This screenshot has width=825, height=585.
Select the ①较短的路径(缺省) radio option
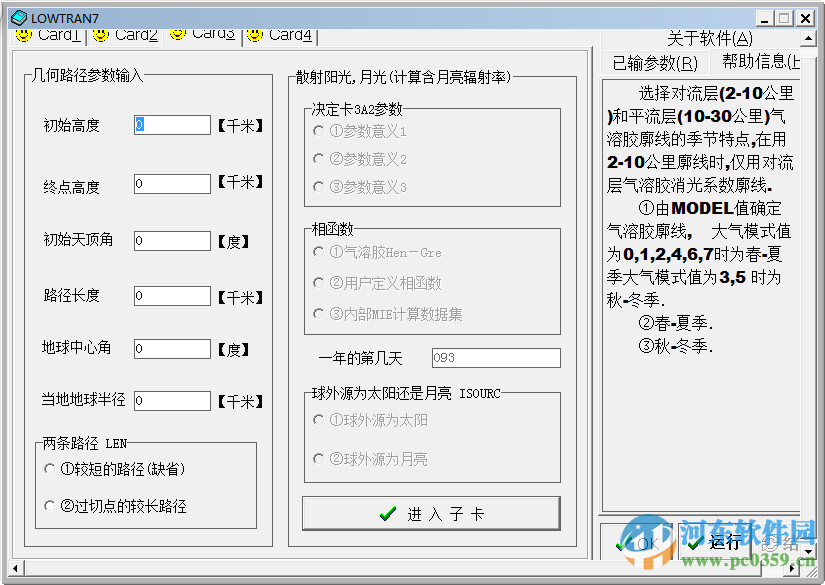pos(51,467)
